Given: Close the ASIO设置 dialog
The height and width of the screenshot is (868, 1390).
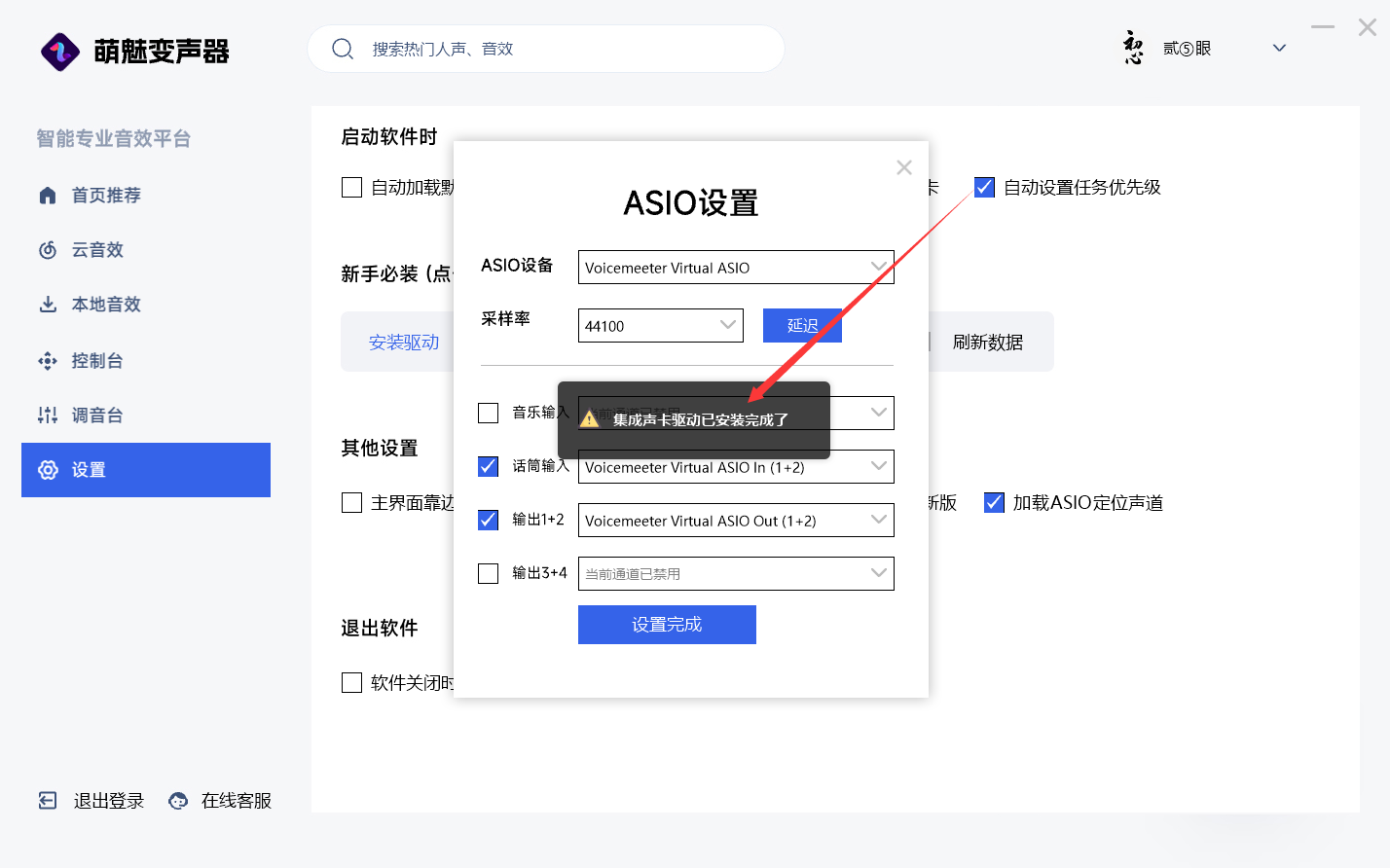Looking at the screenshot, I should [904, 167].
